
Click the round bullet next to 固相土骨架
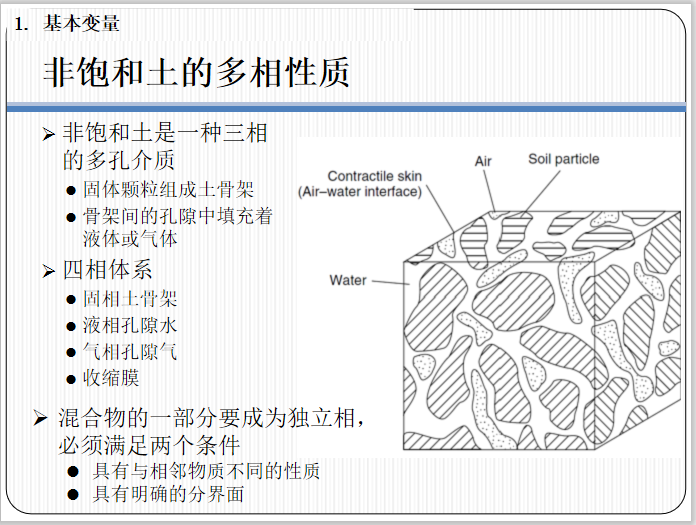(x=70, y=299)
